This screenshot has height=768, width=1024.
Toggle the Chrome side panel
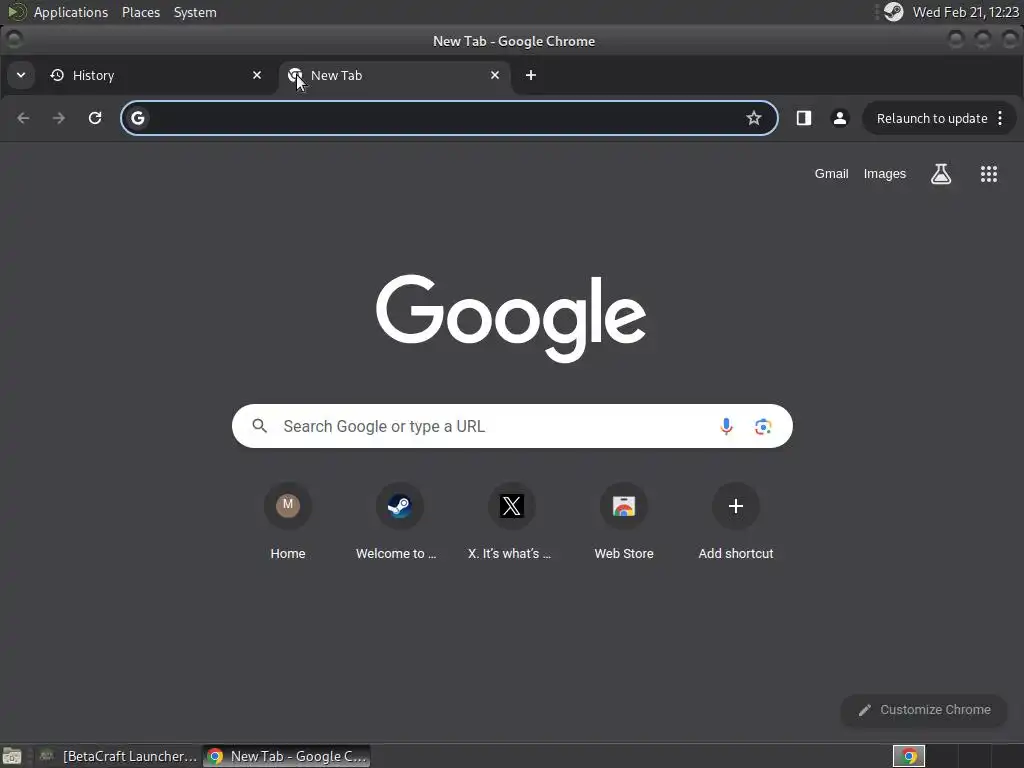pyautogui.click(x=804, y=118)
